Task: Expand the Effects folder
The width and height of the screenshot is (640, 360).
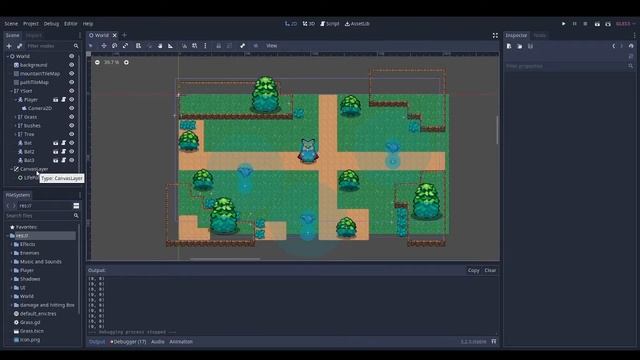Action: tap(11, 244)
